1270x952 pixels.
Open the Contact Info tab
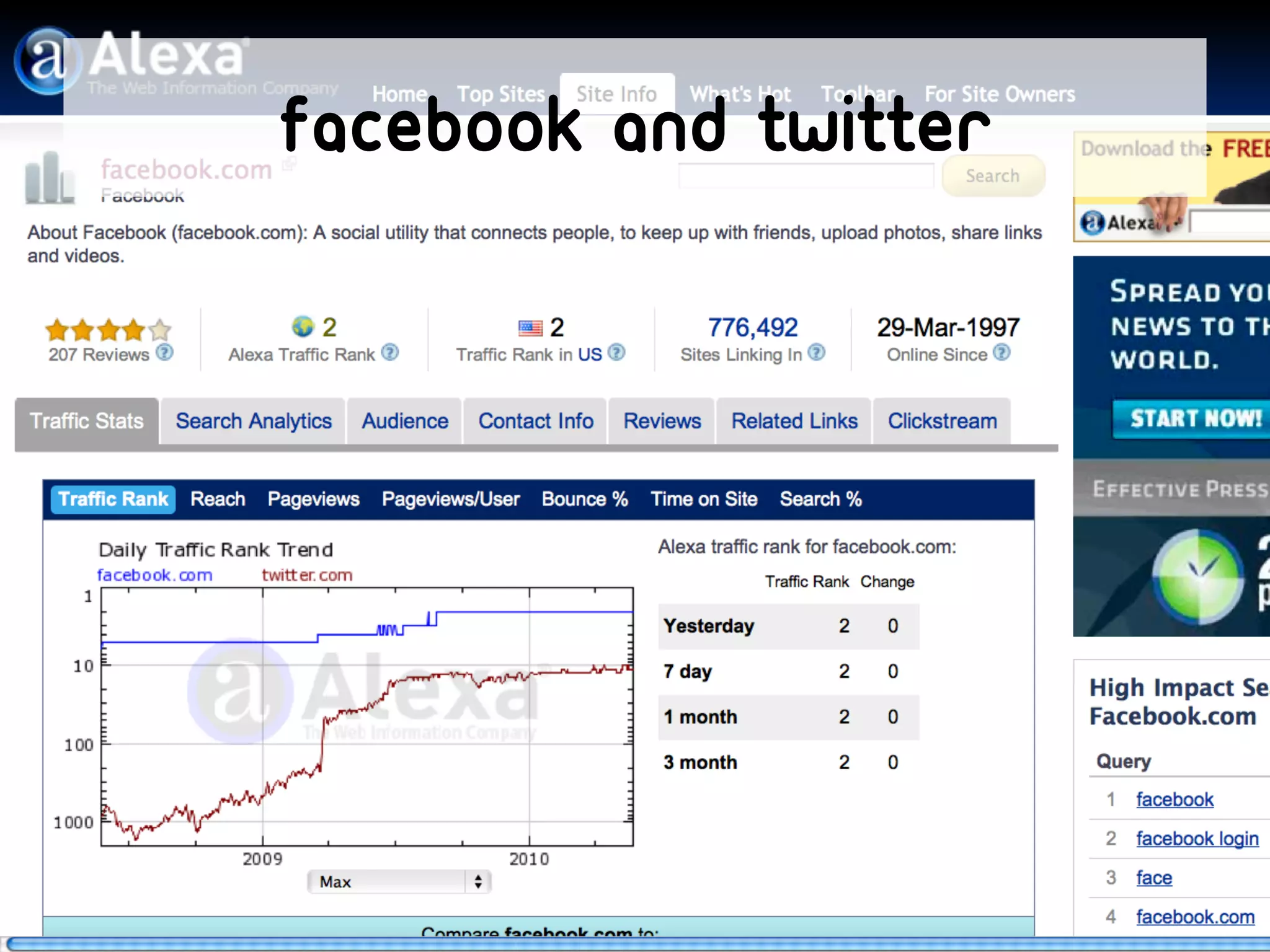point(536,421)
